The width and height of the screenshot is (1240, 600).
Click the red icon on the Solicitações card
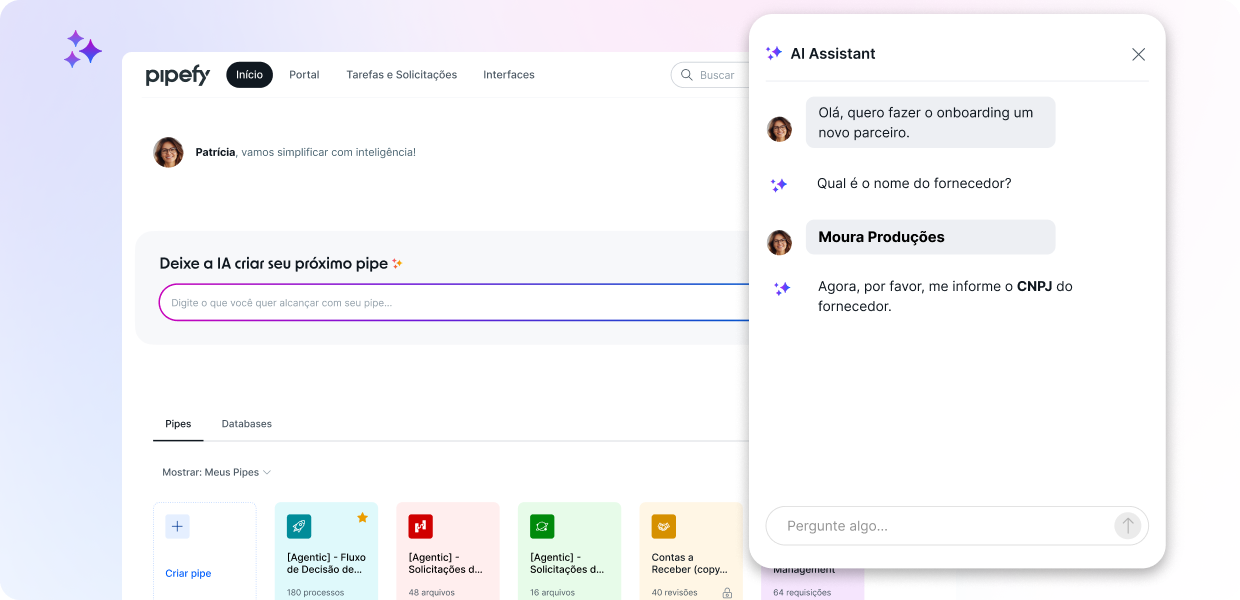[x=420, y=527]
